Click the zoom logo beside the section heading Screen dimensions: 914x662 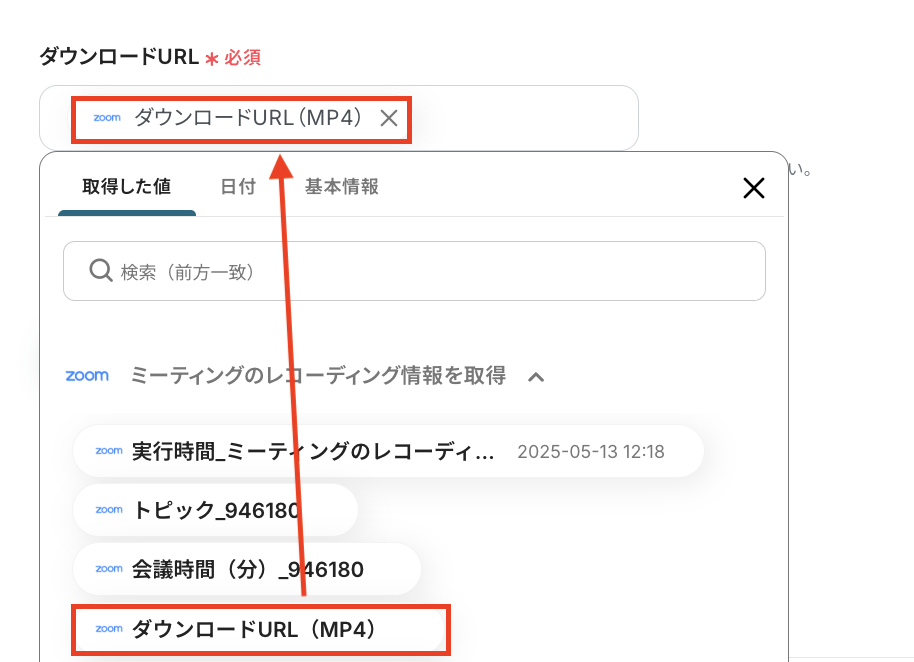pos(87,376)
